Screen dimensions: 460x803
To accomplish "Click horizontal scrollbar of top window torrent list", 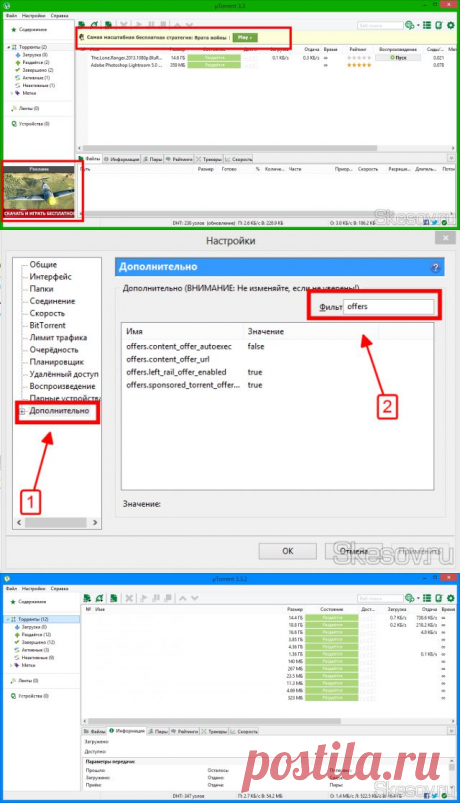I will coord(231,148).
